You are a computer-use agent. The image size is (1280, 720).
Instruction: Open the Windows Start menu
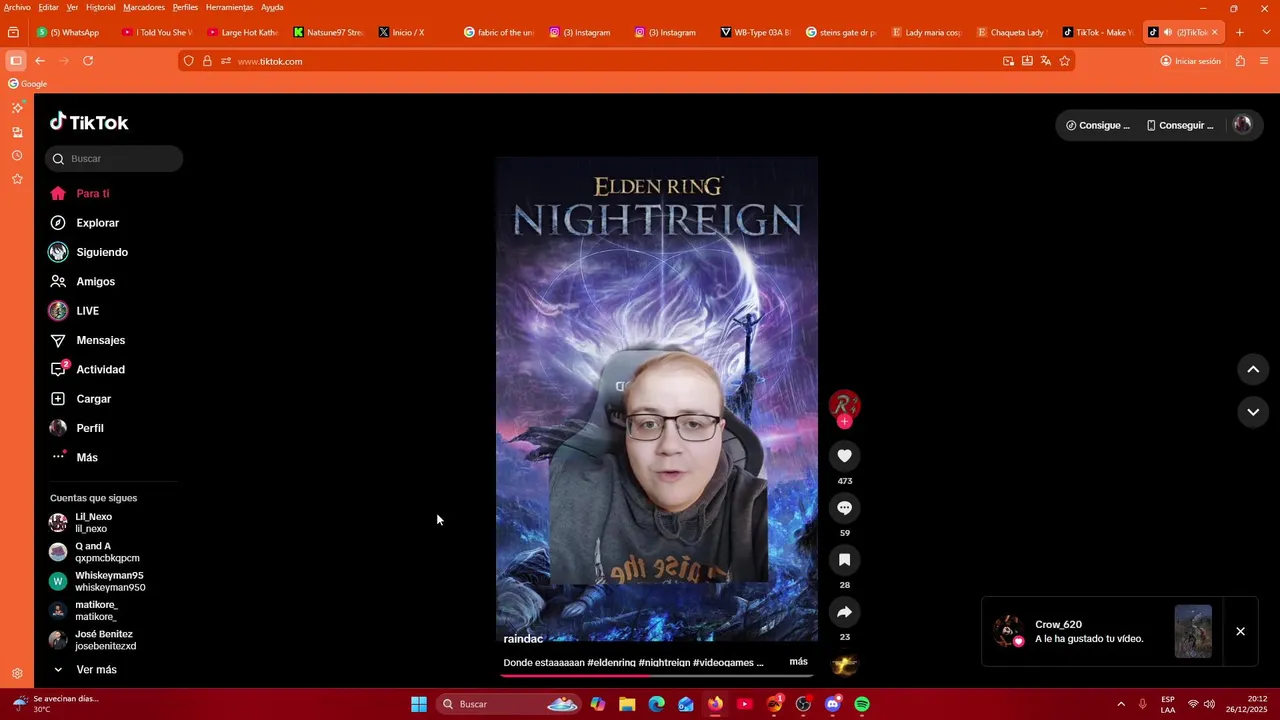[x=418, y=704]
